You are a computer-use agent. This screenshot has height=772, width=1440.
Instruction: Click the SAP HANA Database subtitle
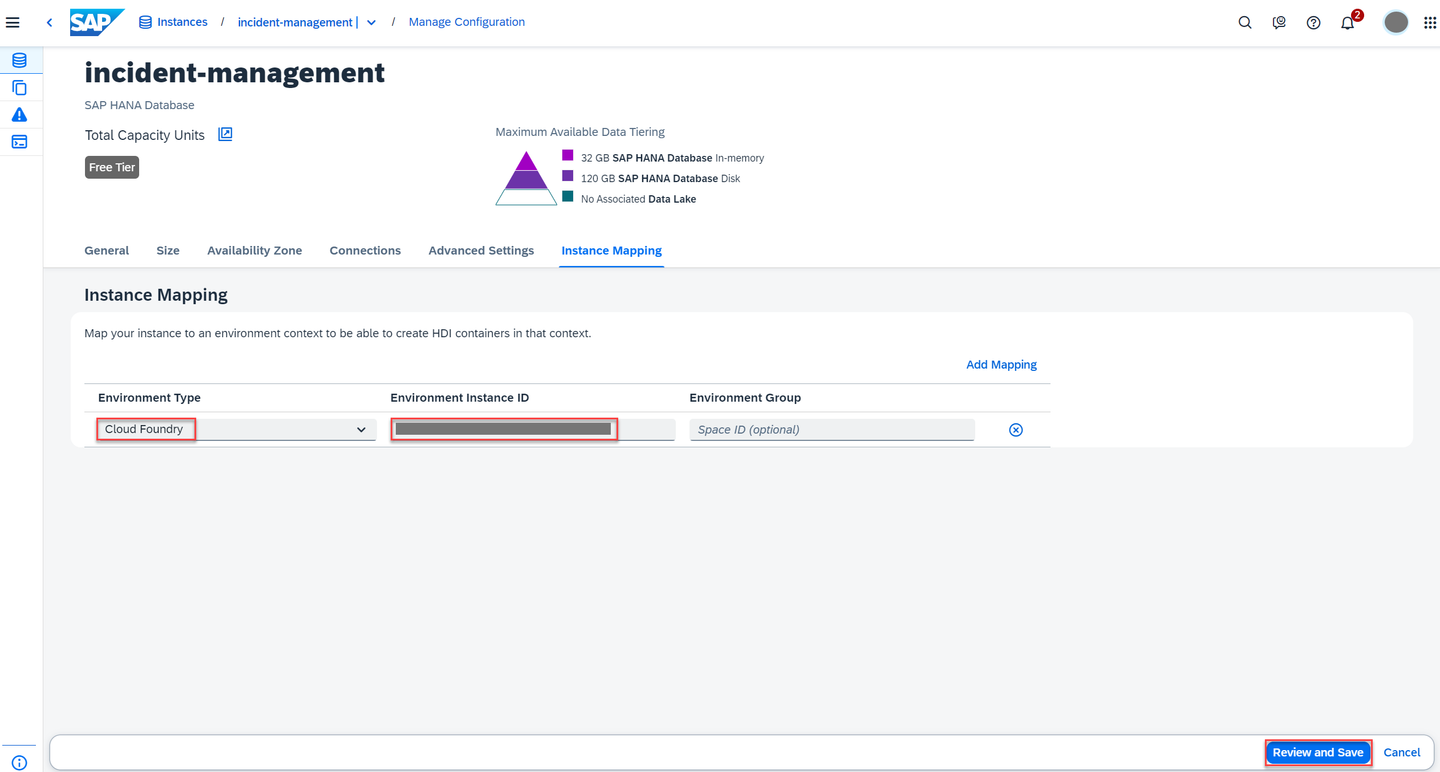click(139, 105)
